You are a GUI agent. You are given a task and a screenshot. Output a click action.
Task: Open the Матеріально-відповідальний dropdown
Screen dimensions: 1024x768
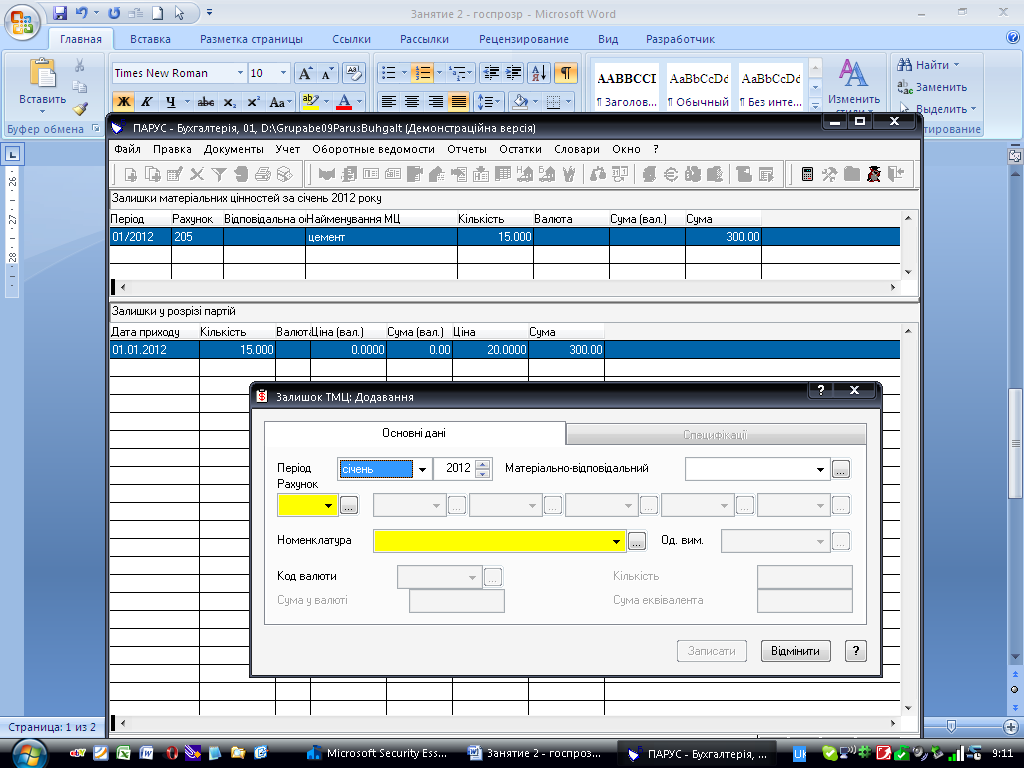pos(820,469)
